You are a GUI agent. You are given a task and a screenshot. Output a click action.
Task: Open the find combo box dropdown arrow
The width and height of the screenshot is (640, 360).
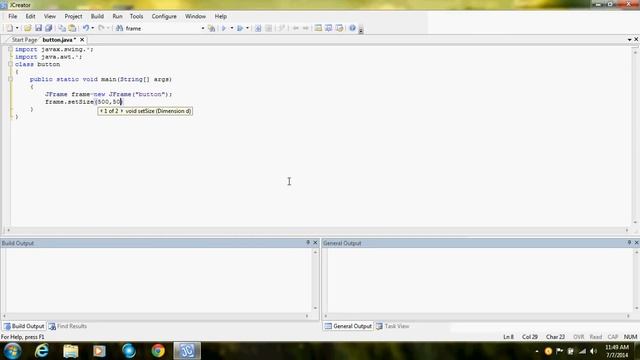pos(202,28)
